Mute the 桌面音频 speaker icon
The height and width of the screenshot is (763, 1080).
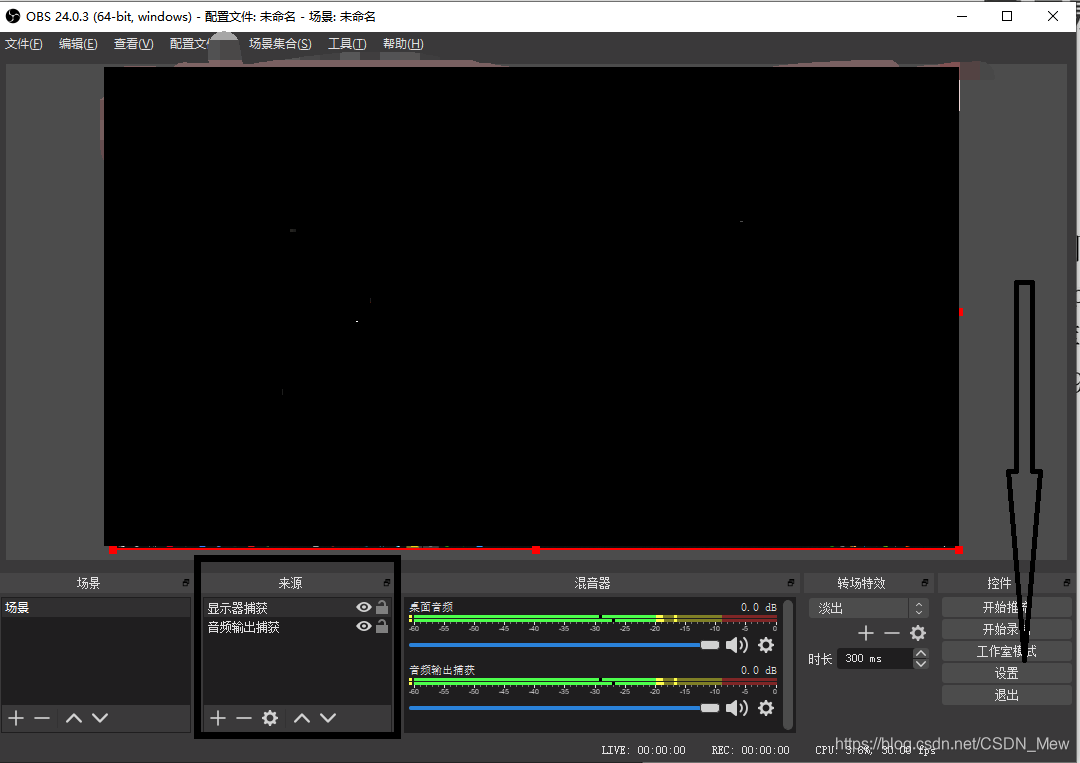(x=737, y=645)
